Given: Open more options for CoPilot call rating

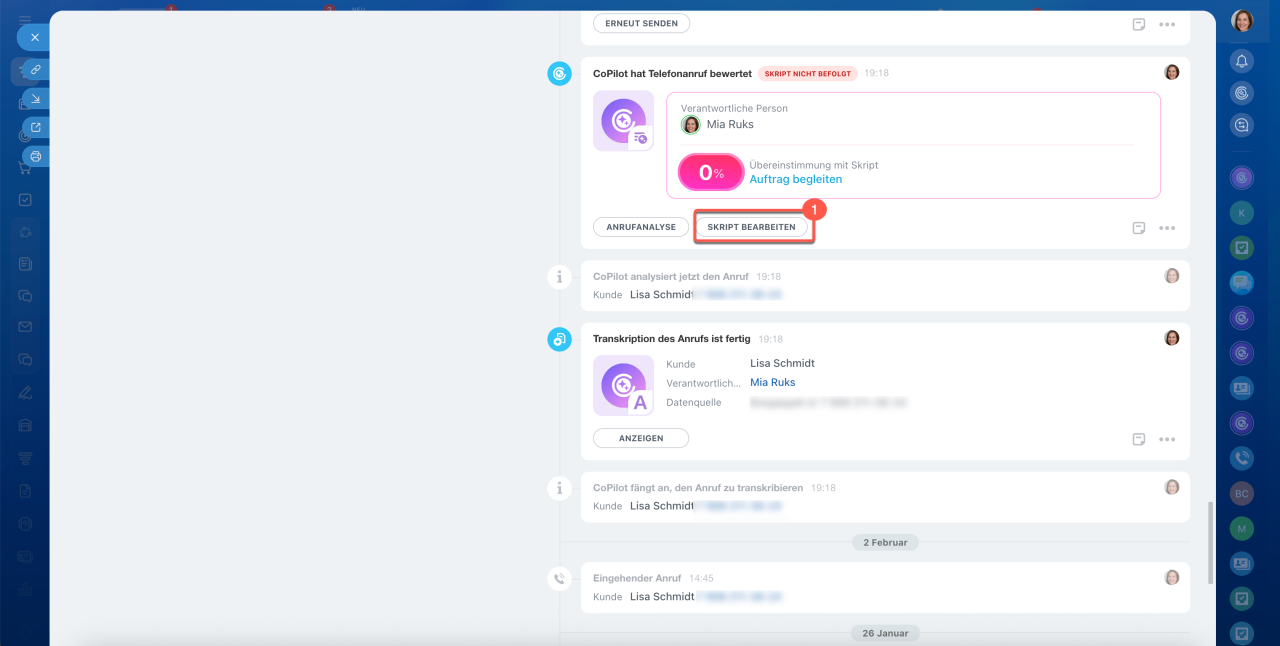Looking at the screenshot, I should point(1167,228).
